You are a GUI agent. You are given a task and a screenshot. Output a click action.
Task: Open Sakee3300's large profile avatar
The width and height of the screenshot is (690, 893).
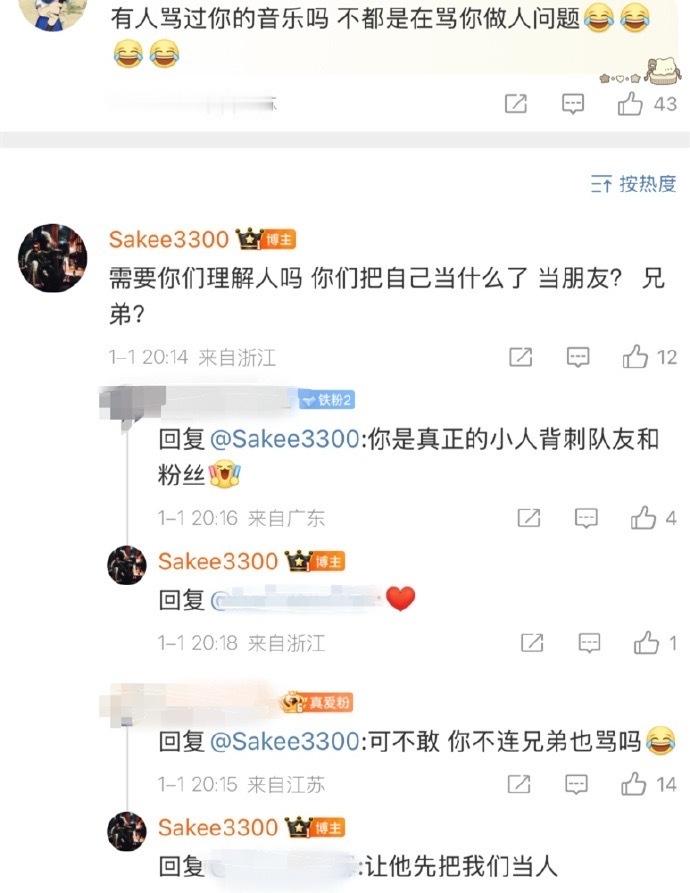(x=53, y=258)
